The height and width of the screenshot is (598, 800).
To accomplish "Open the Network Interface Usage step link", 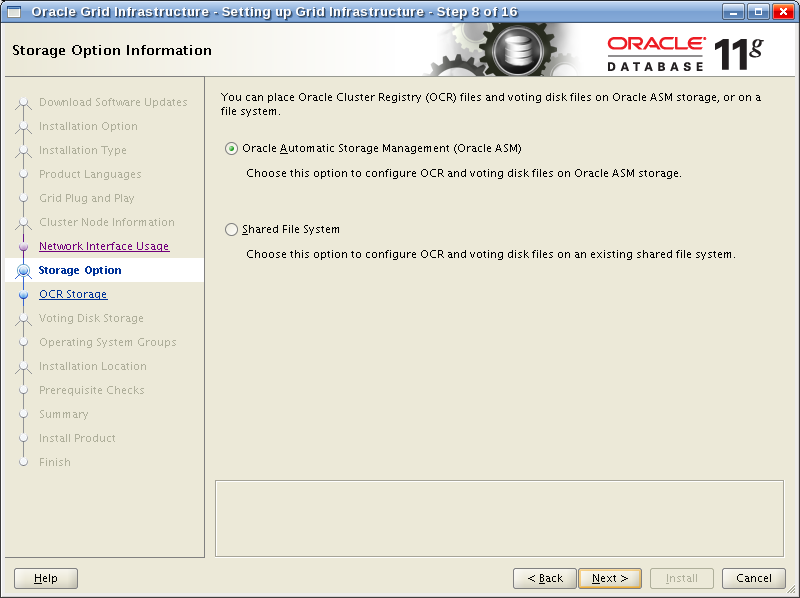I will (x=103, y=246).
